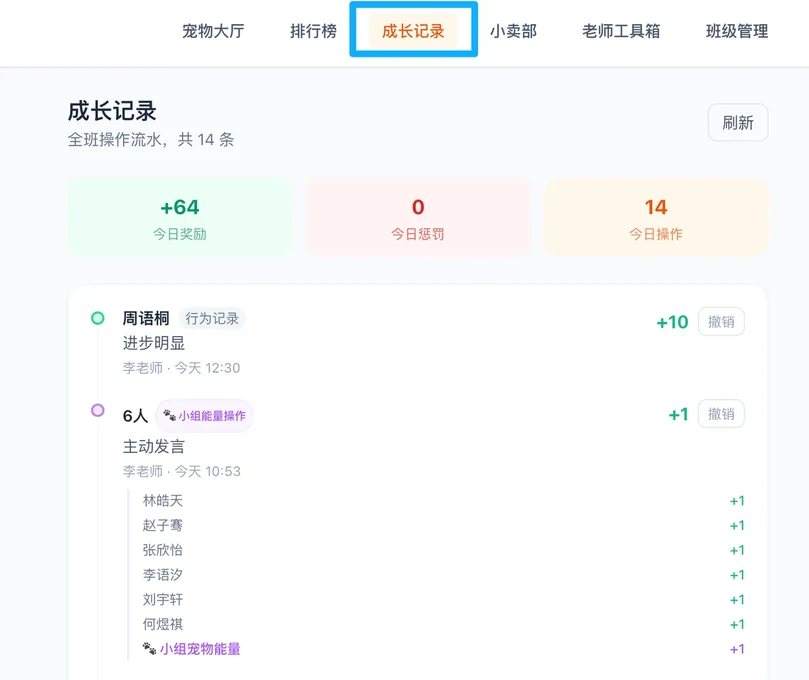The image size is (809, 680).
Task: Click the 6人 group label
Action: pyautogui.click(x=135, y=416)
